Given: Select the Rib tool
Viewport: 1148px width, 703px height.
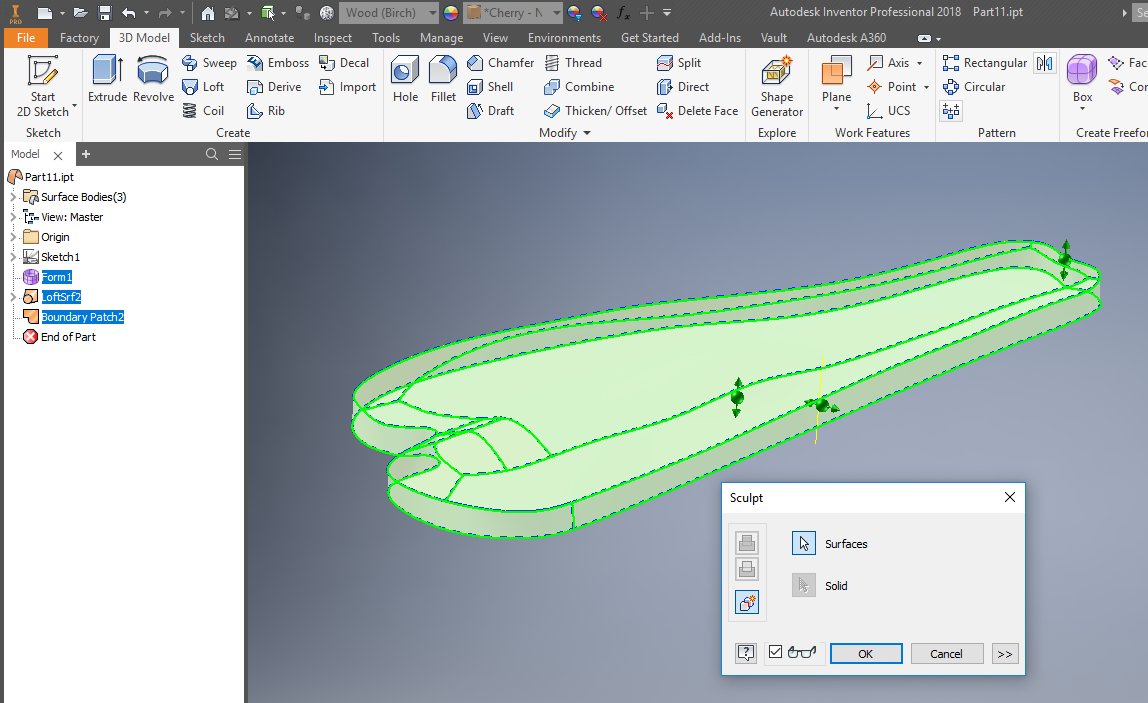Looking at the screenshot, I should [266, 111].
